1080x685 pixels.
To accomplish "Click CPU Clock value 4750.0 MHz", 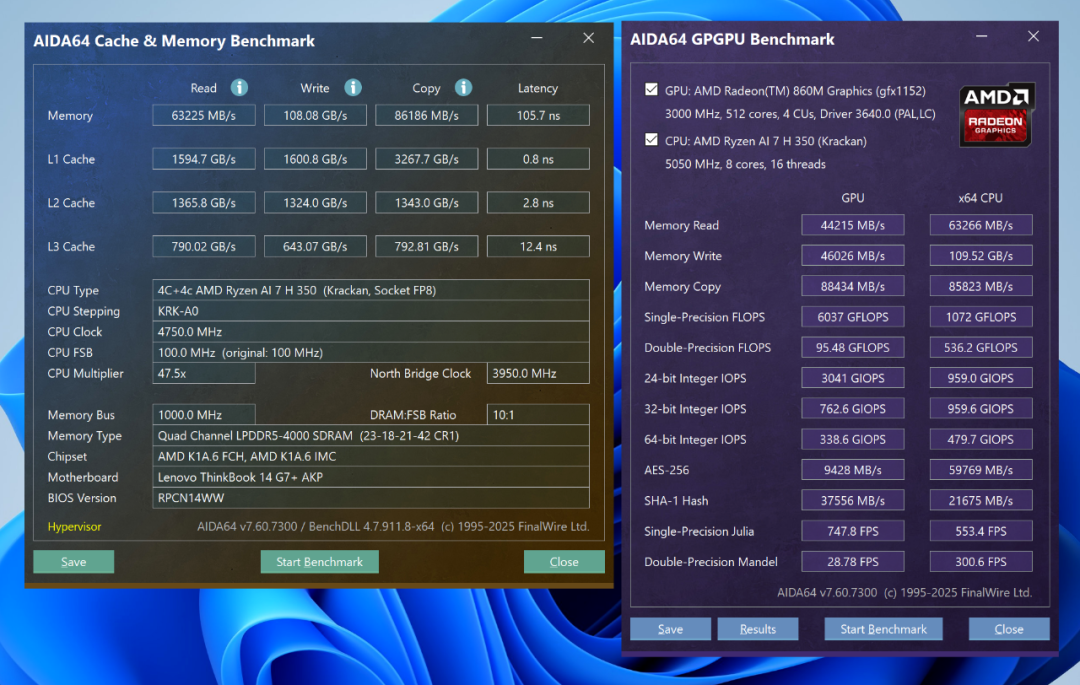I will [x=371, y=331].
